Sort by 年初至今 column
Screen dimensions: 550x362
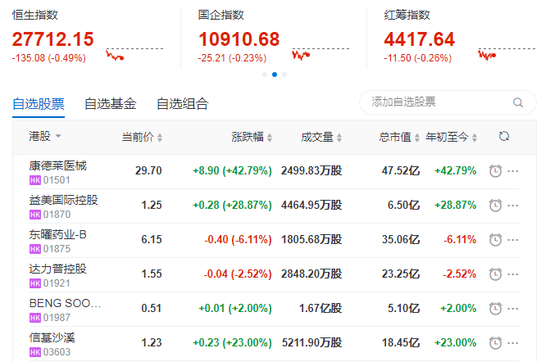(x=451, y=137)
